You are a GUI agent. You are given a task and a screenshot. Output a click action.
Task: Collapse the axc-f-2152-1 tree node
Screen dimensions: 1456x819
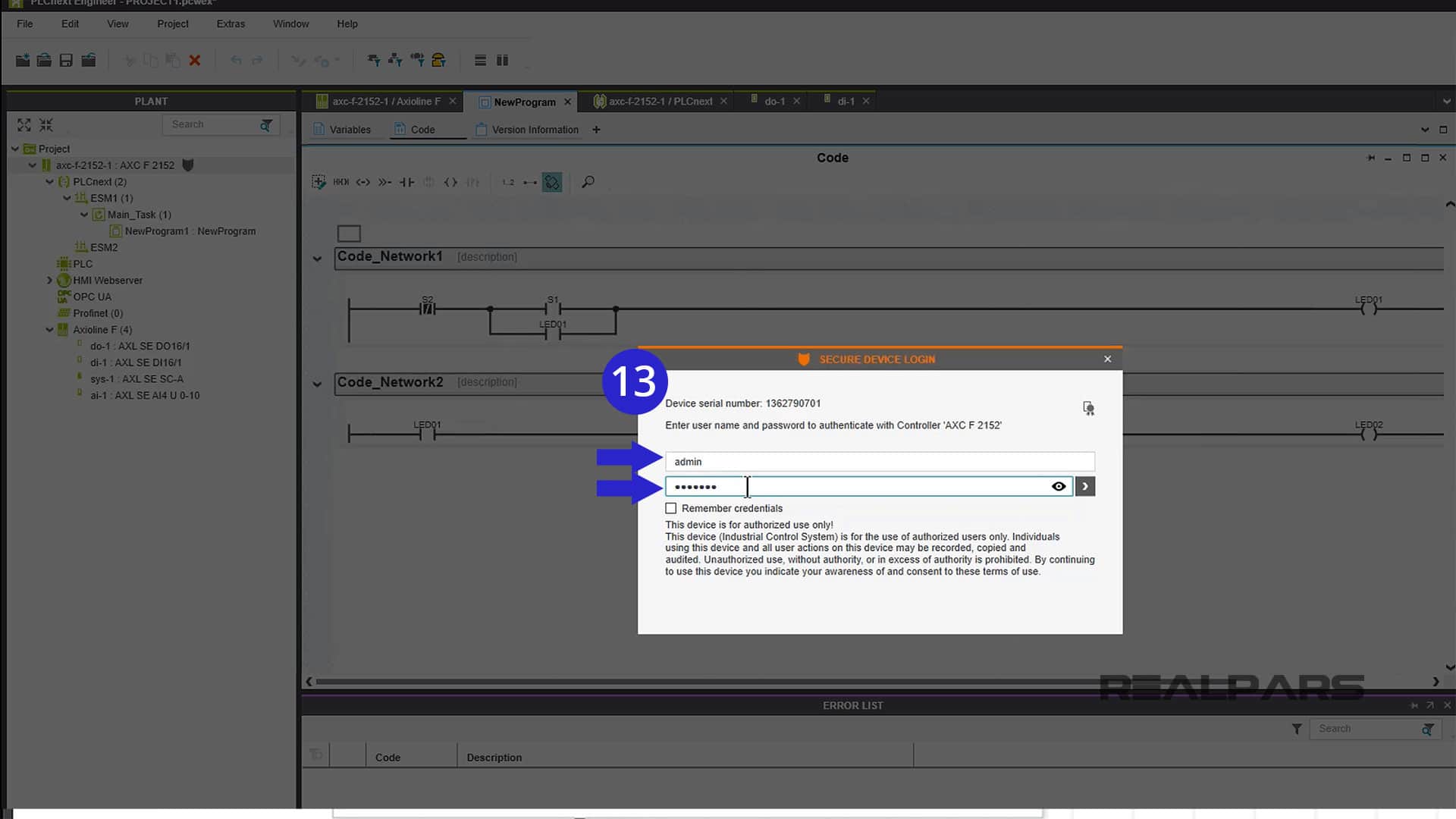click(32, 165)
